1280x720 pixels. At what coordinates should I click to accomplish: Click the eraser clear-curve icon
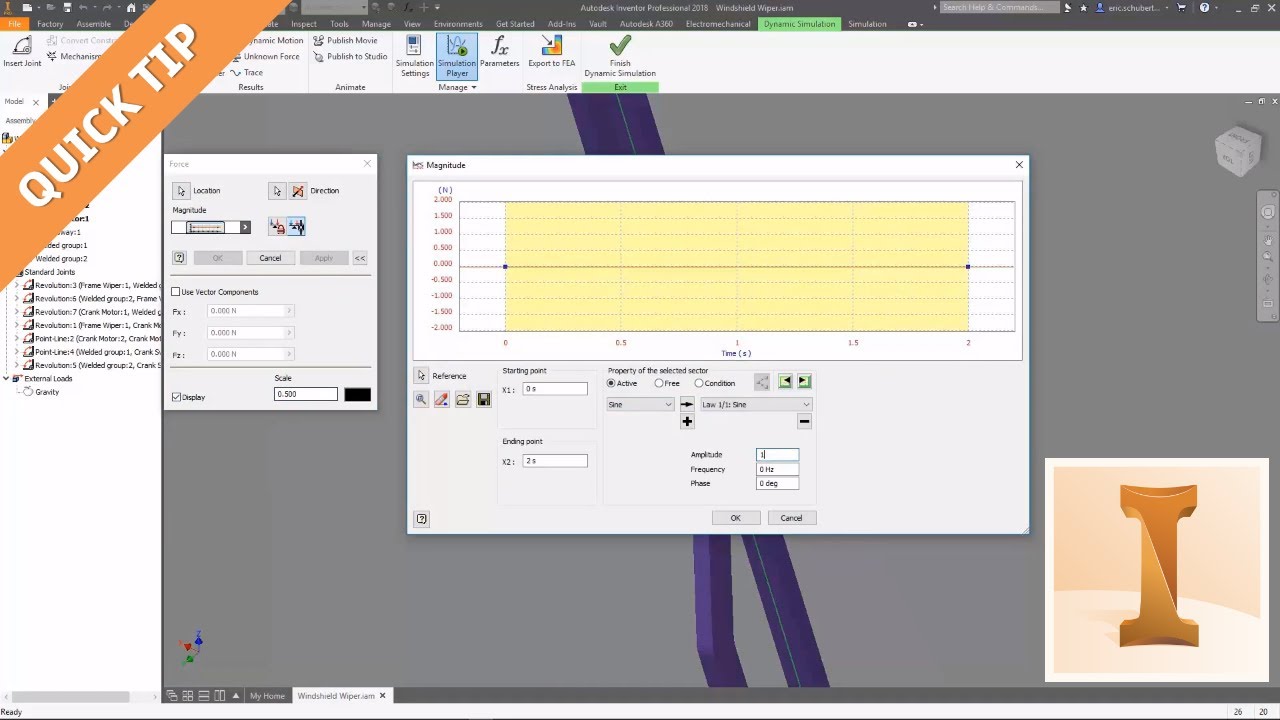coord(442,399)
